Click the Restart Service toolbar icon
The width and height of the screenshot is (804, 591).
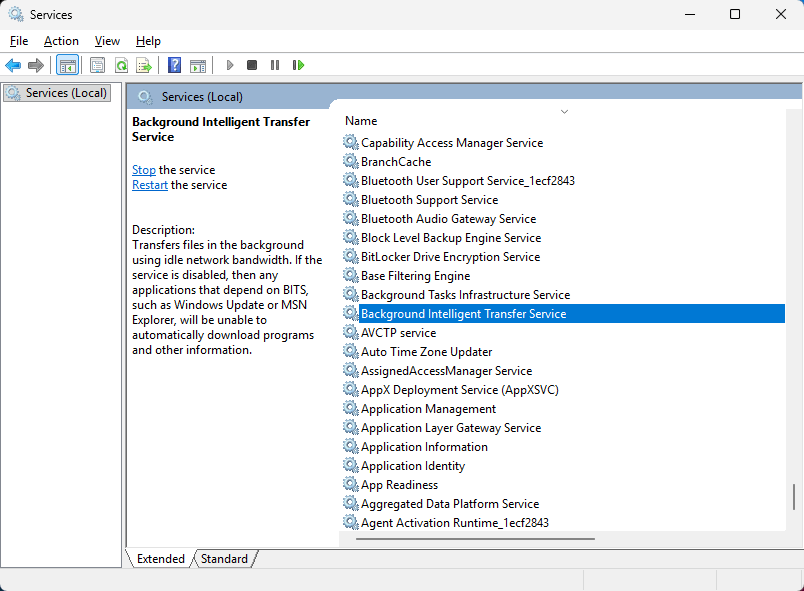coord(298,65)
